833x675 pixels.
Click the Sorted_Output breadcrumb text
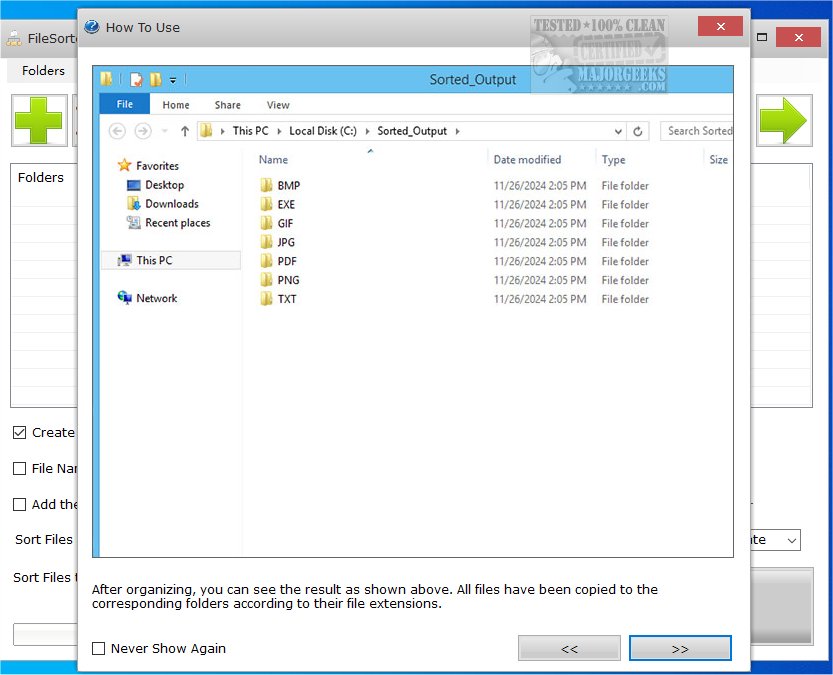click(412, 131)
